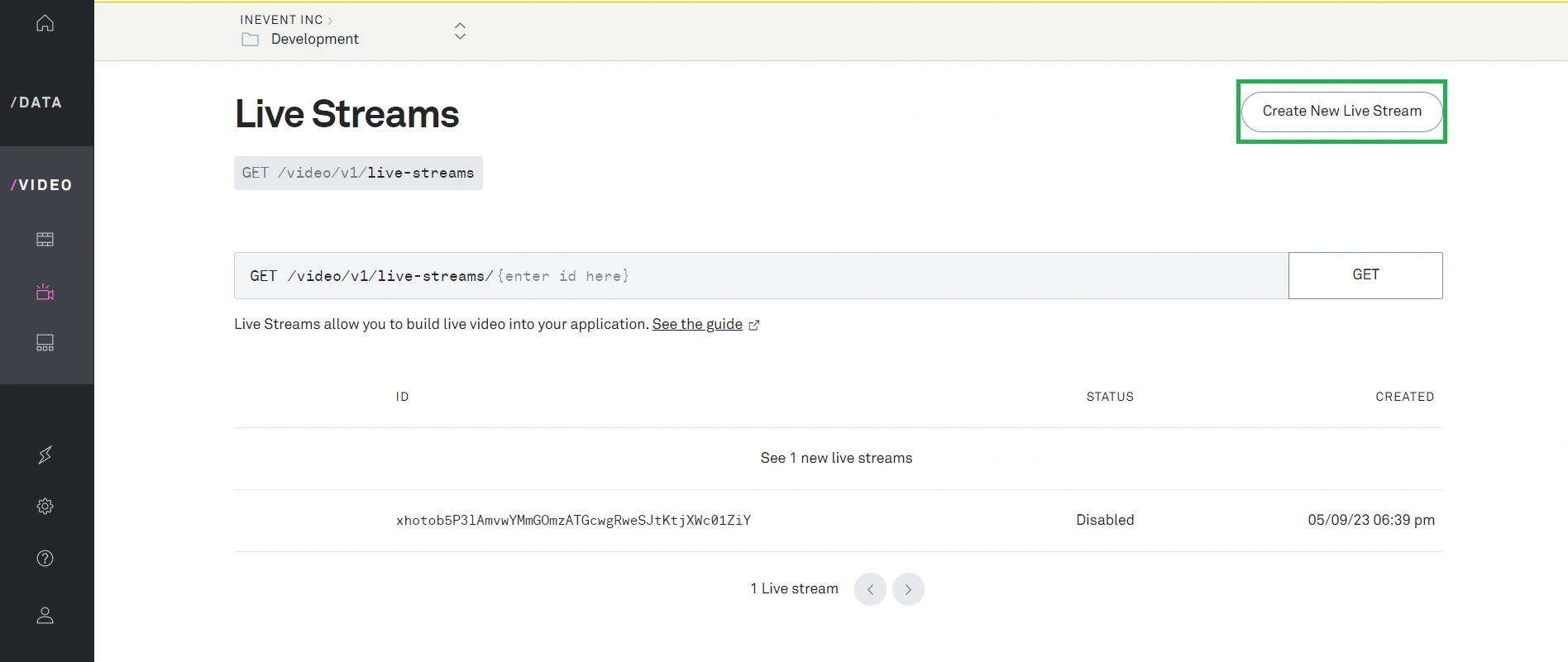Image resolution: width=1568 pixels, height=662 pixels.
Task: Go to previous page arrow
Action: point(870,589)
